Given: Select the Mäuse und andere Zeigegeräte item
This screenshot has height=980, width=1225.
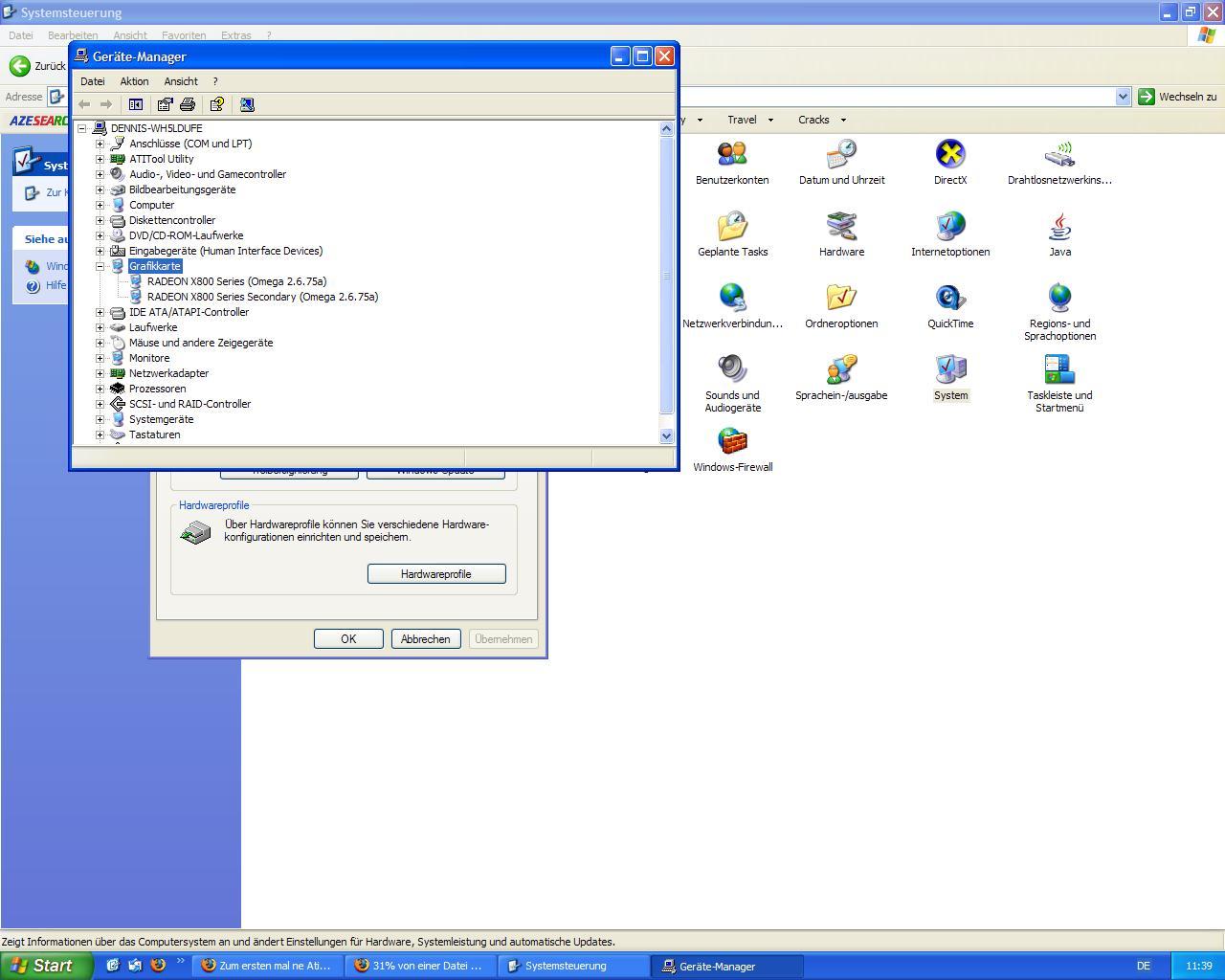Looking at the screenshot, I should click(201, 343).
